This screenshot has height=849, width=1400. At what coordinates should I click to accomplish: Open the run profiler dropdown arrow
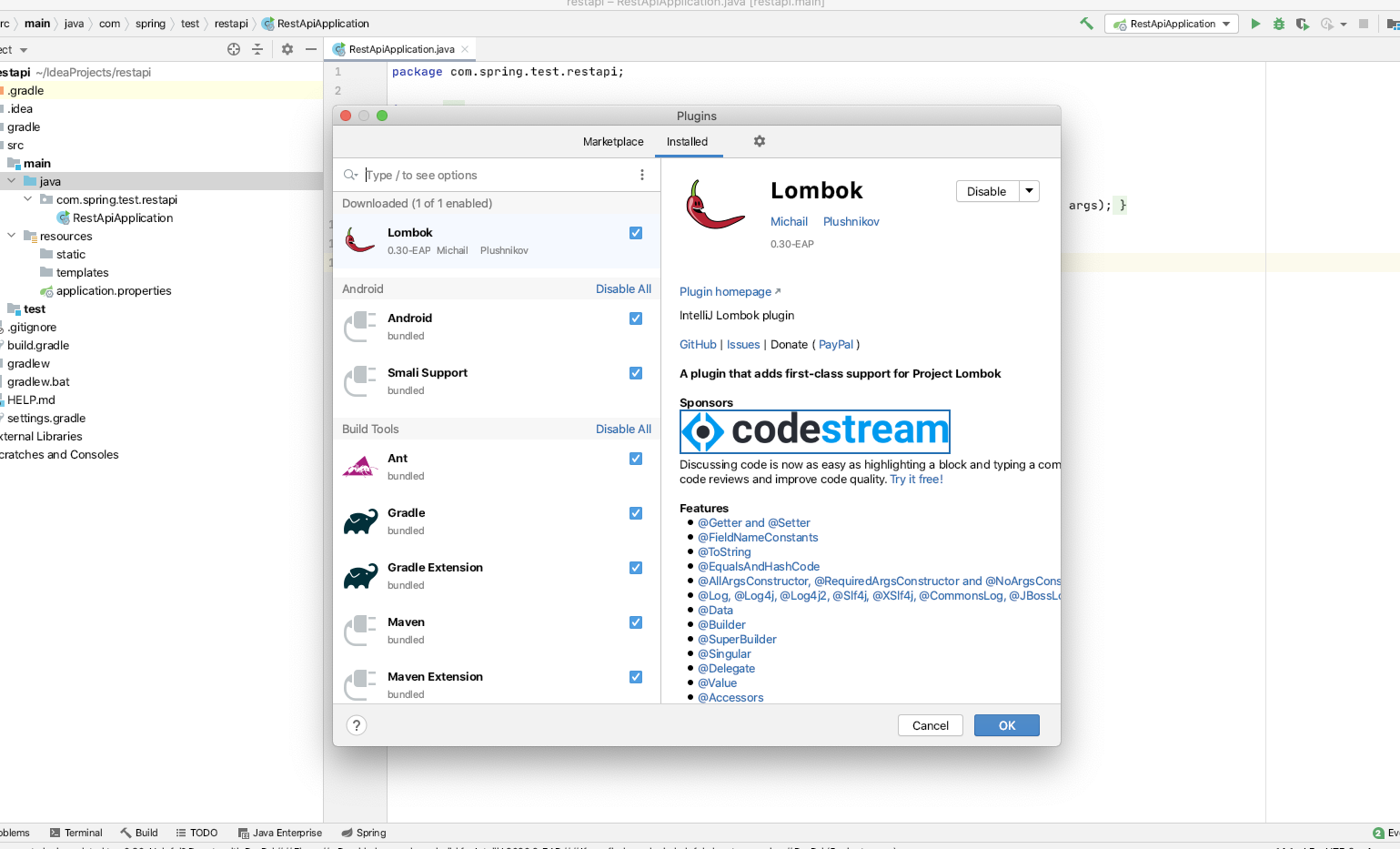click(x=1344, y=25)
